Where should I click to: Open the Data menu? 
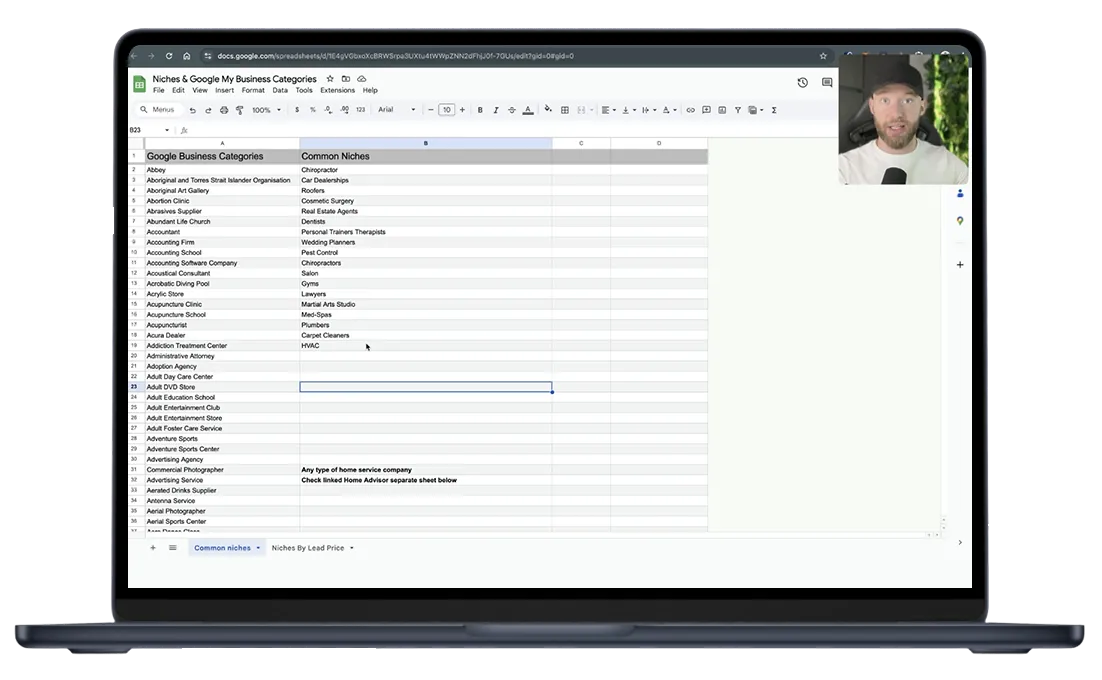[280, 90]
